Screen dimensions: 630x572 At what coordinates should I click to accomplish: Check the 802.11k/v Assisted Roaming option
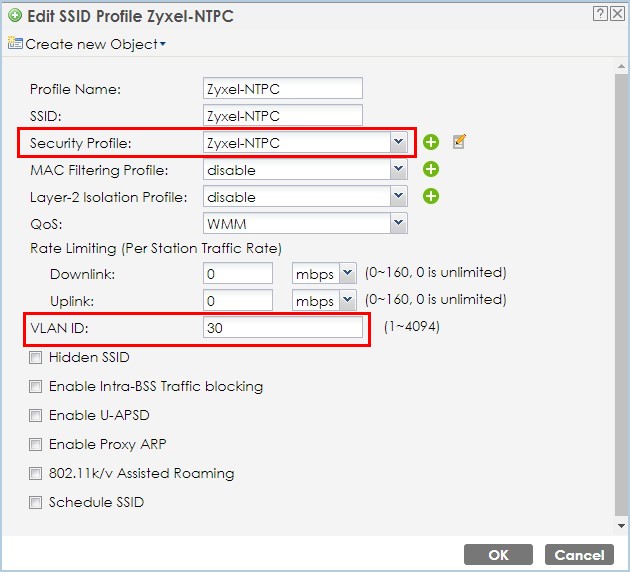point(35,474)
